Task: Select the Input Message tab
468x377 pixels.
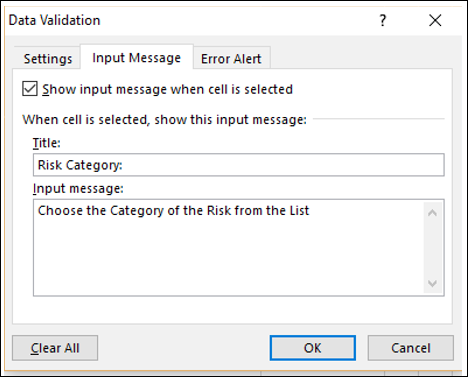Action: tap(137, 58)
